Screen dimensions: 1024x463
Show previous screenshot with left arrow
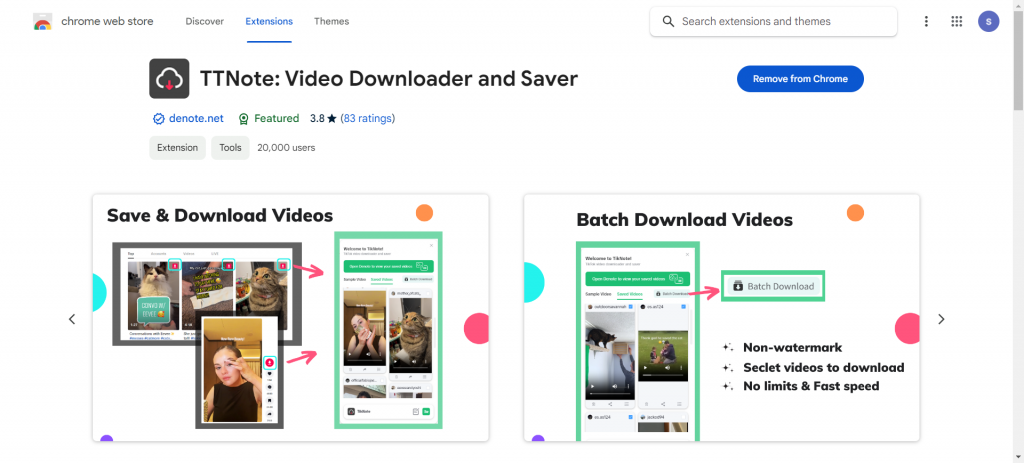click(x=72, y=319)
